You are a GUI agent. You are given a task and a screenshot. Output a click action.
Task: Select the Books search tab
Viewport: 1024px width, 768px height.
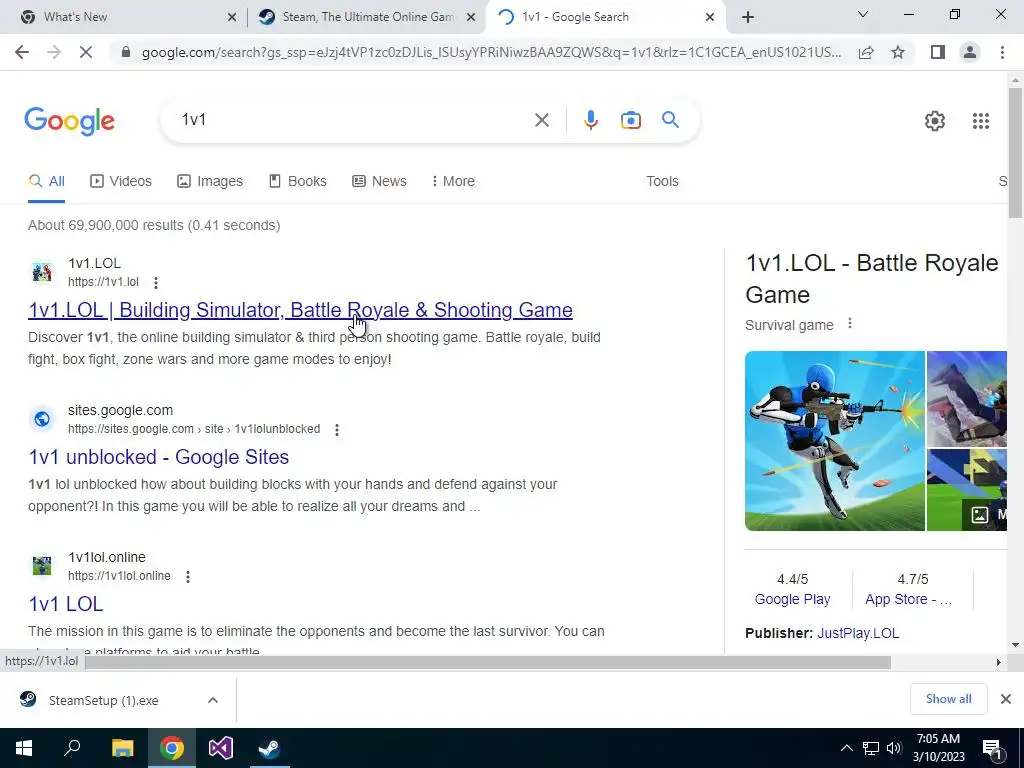(298, 181)
